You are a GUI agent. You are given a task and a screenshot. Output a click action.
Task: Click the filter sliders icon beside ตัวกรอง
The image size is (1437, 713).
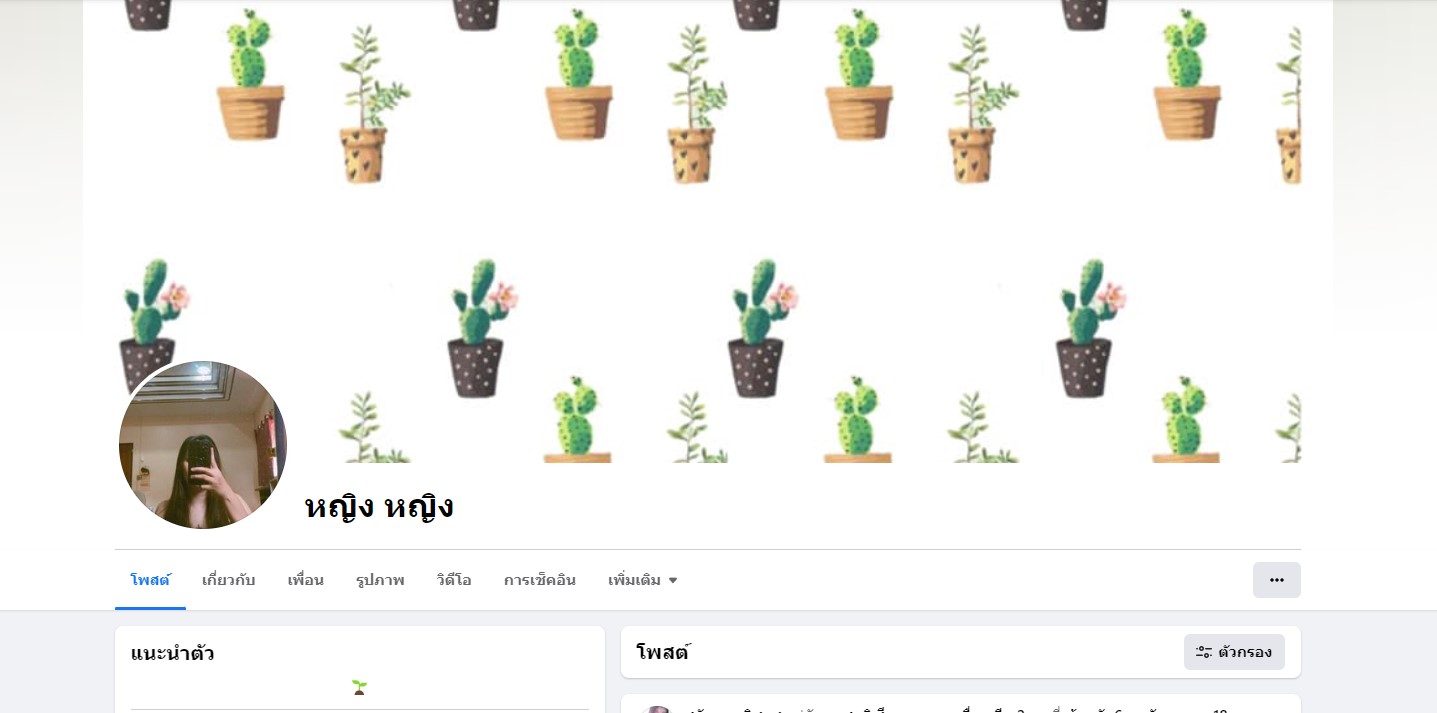pyautogui.click(x=1204, y=652)
